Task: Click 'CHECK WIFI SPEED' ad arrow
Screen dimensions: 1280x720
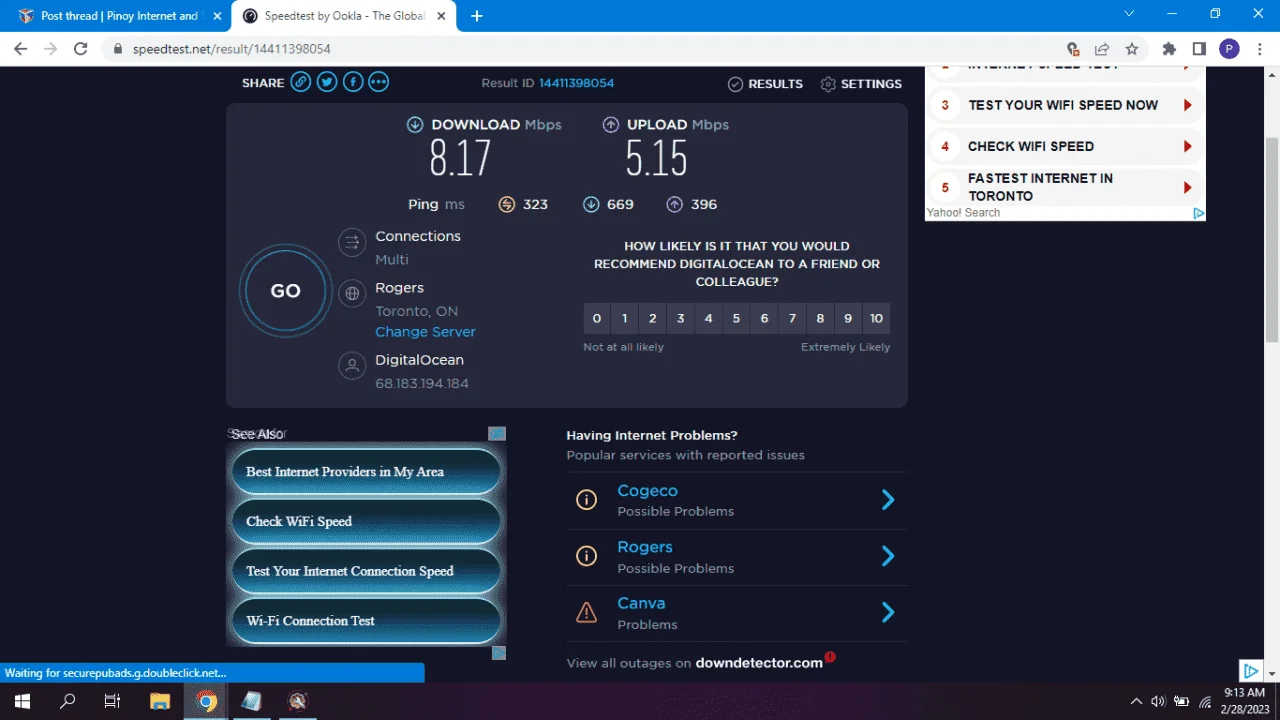Action: [1187, 146]
